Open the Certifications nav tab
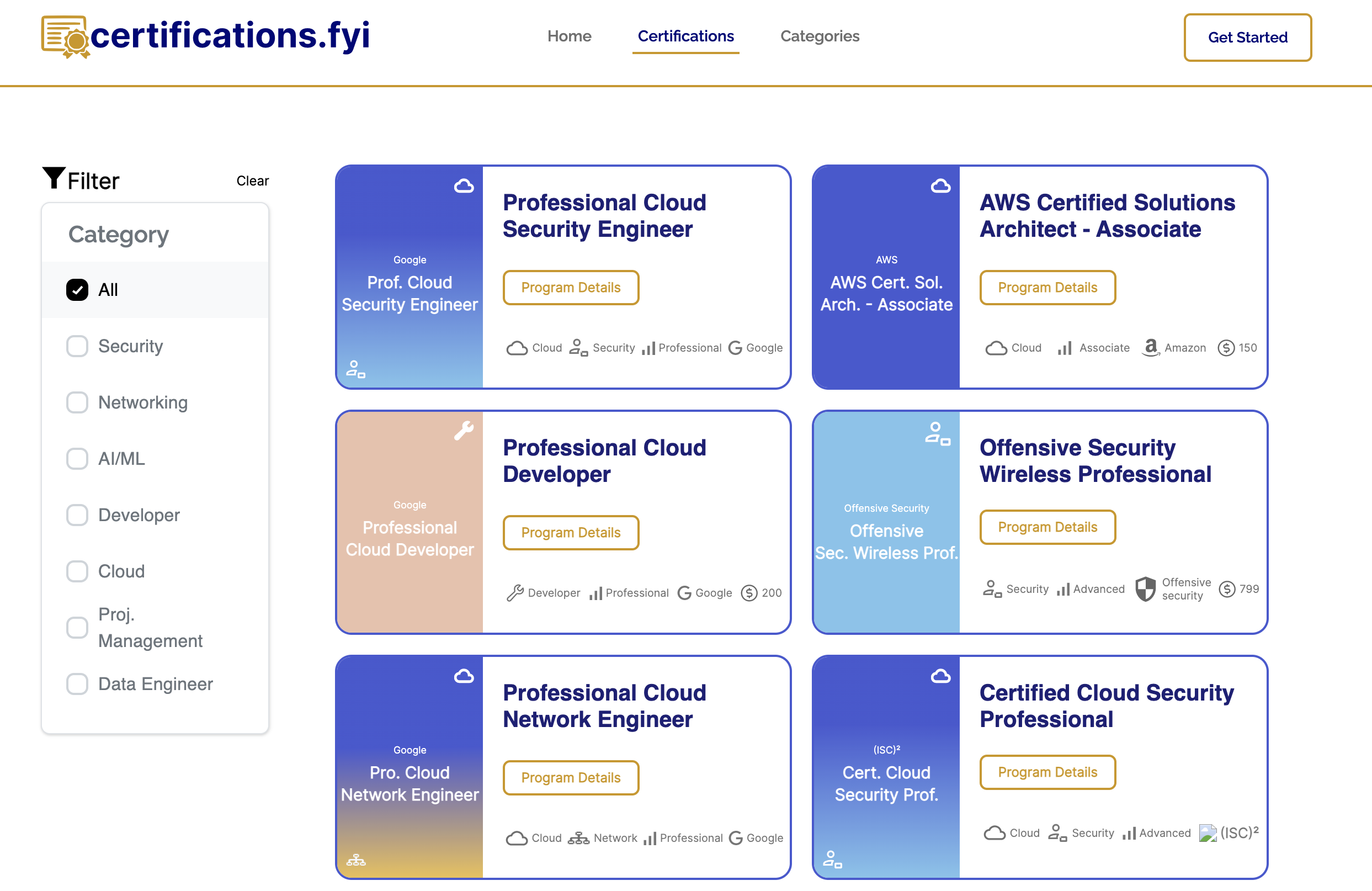This screenshot has width=1372, height=891. click(685, 36)
